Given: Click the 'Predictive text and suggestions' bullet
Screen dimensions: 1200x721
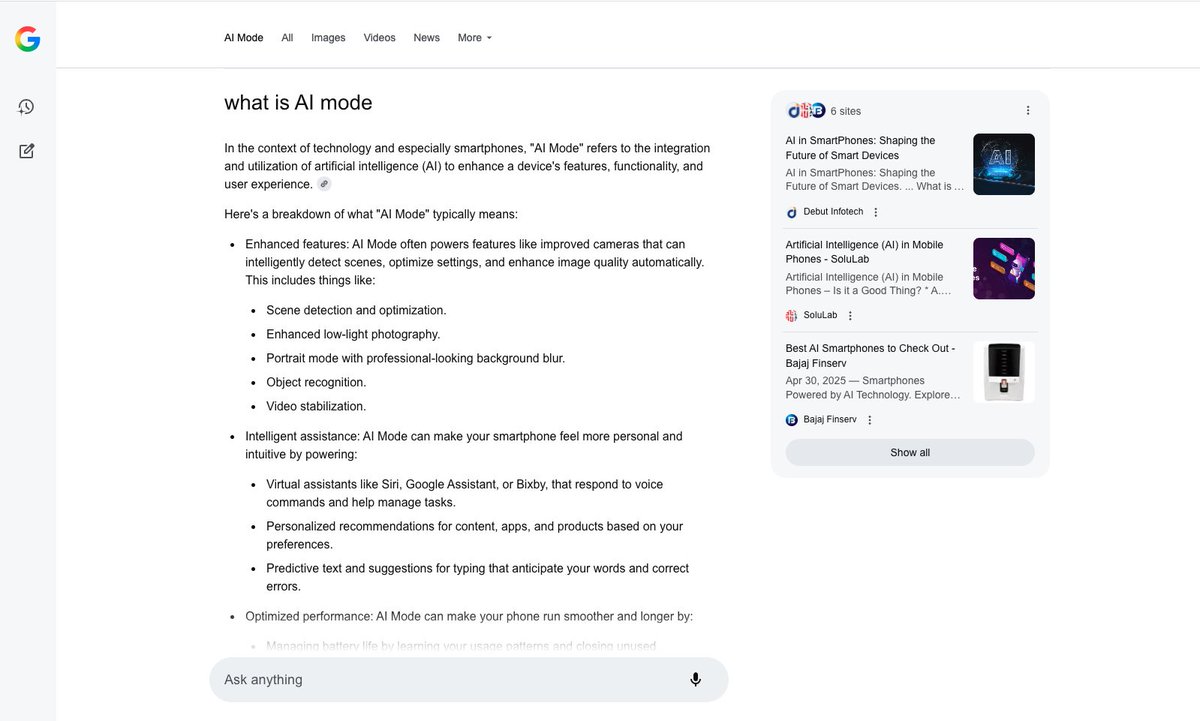Looking at the screenshot, I should coord(477,577).
